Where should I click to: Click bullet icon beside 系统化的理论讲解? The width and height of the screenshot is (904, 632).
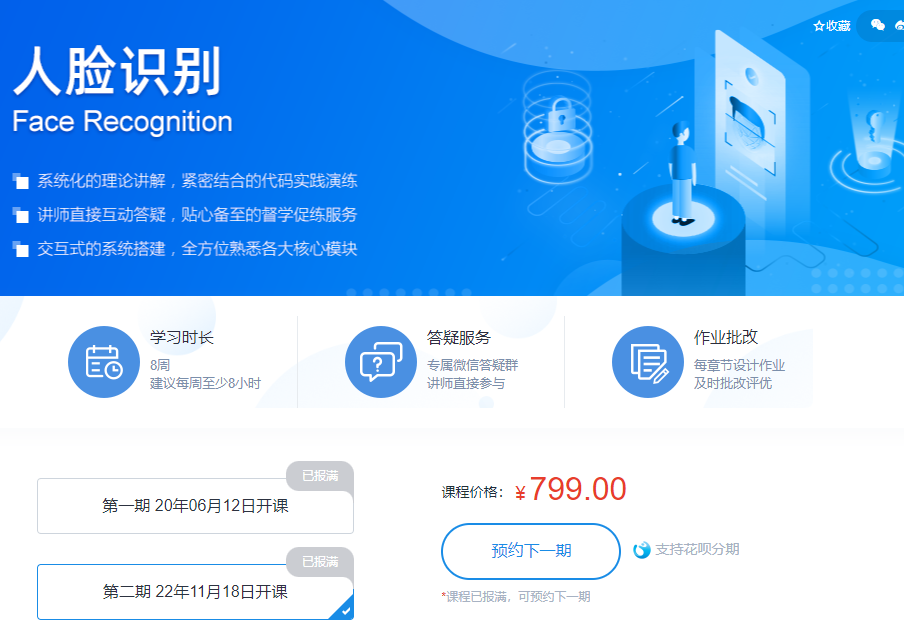pyautogui.click(x=21, y=181)
